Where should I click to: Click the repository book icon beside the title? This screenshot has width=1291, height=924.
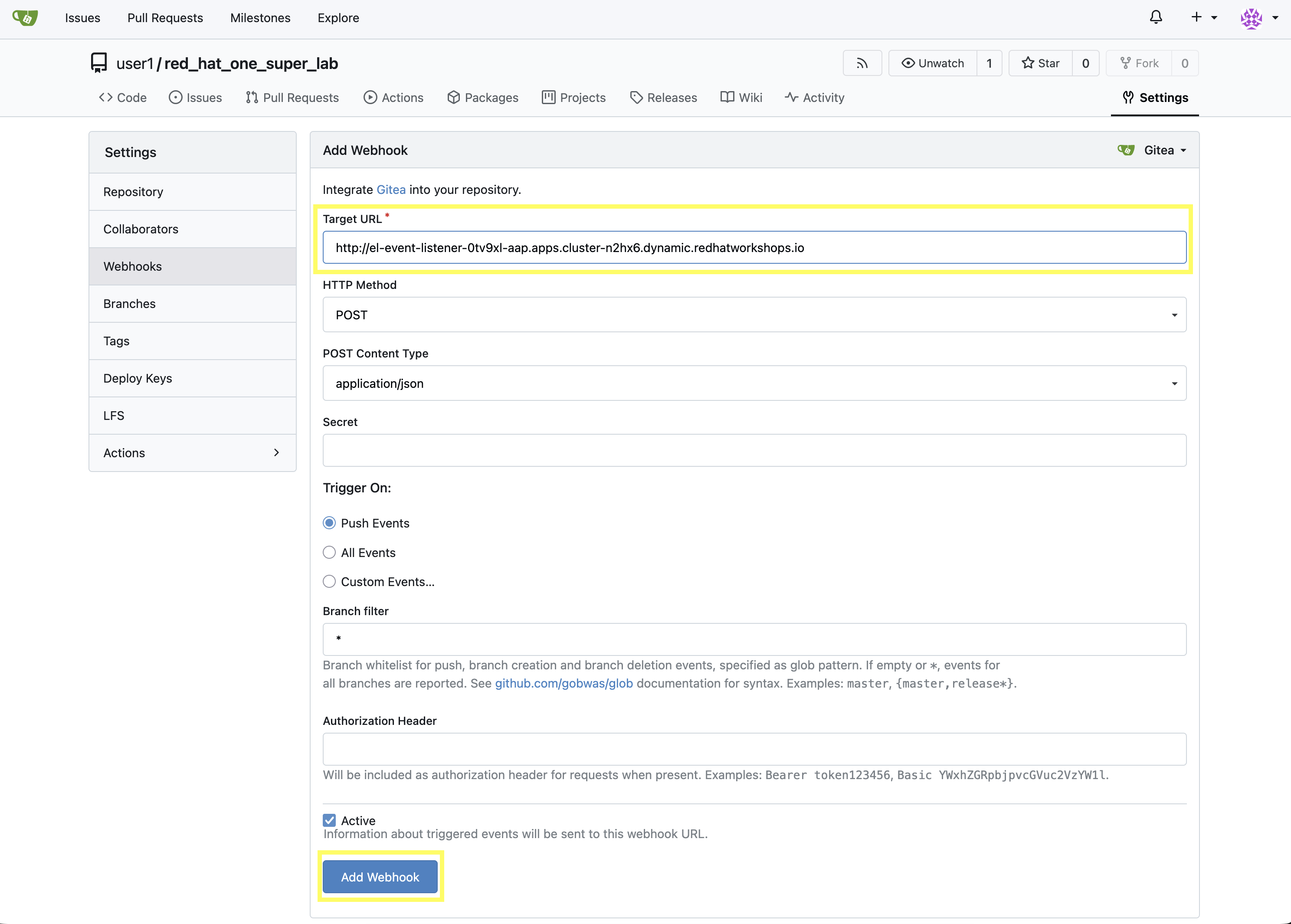point(98,62)
